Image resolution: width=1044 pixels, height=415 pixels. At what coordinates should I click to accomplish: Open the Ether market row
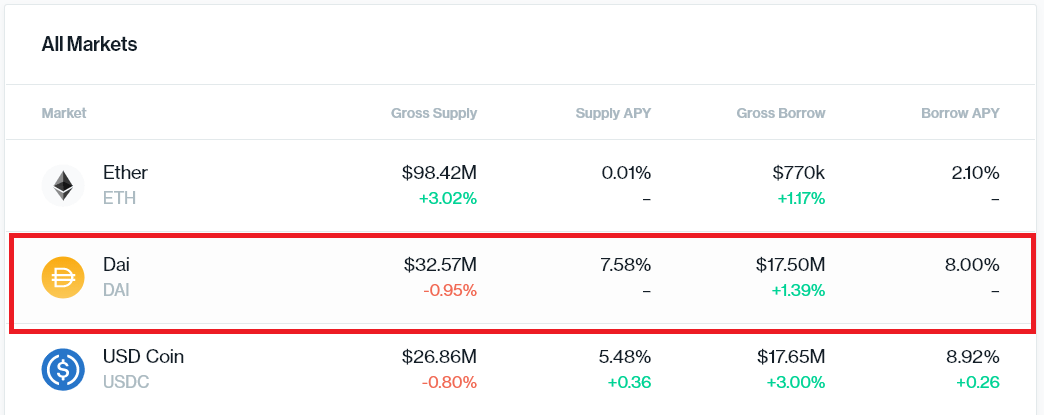click(521, 186)
